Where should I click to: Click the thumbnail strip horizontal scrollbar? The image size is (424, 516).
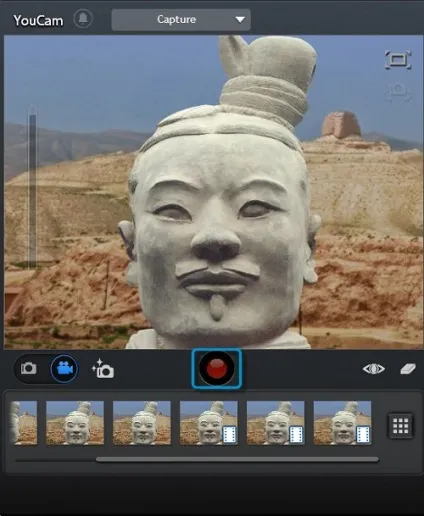(237, 460)
